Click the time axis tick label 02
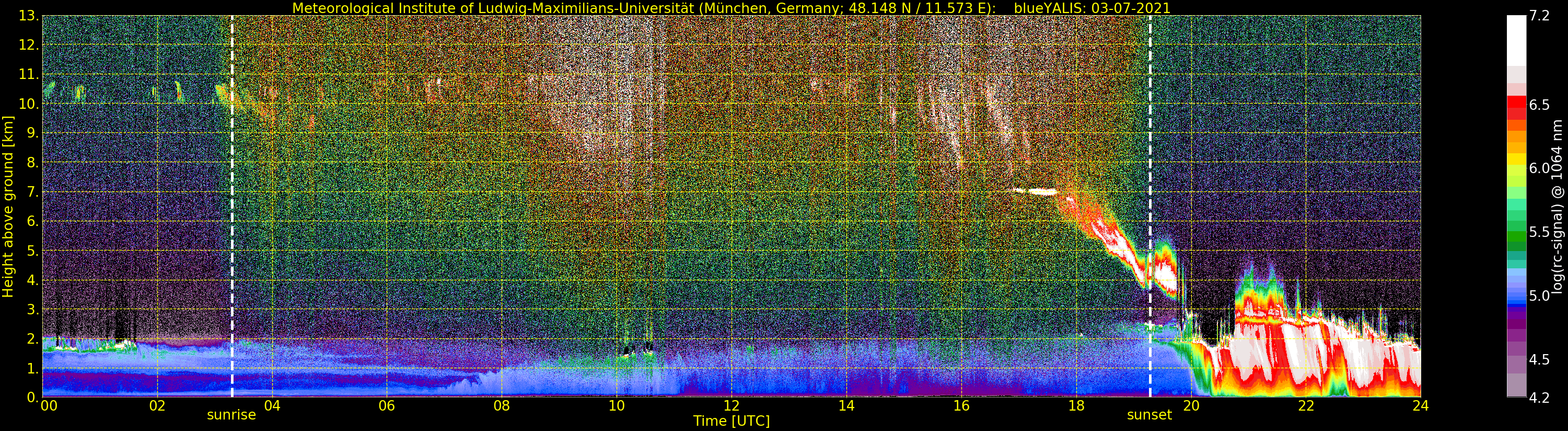 (x=157, y=406)
